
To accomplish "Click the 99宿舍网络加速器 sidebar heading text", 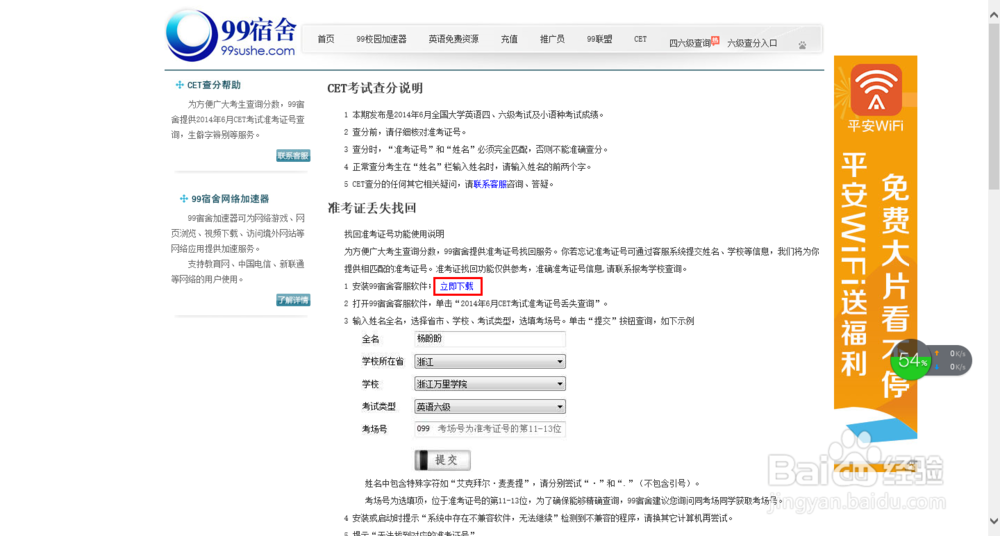I will point(230,199).
